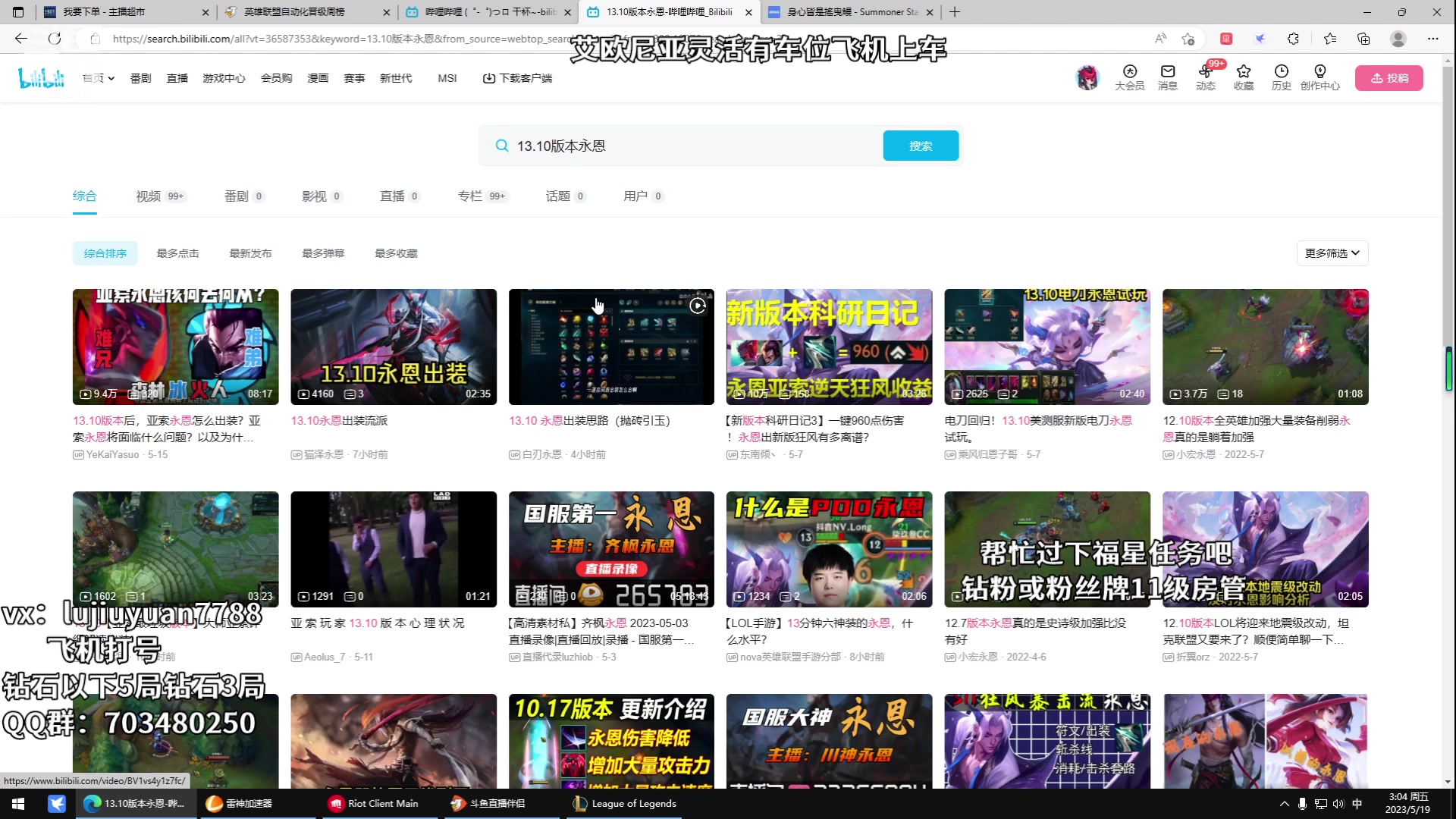Show hidden tray icons chevron

[x=1284, y=804]
